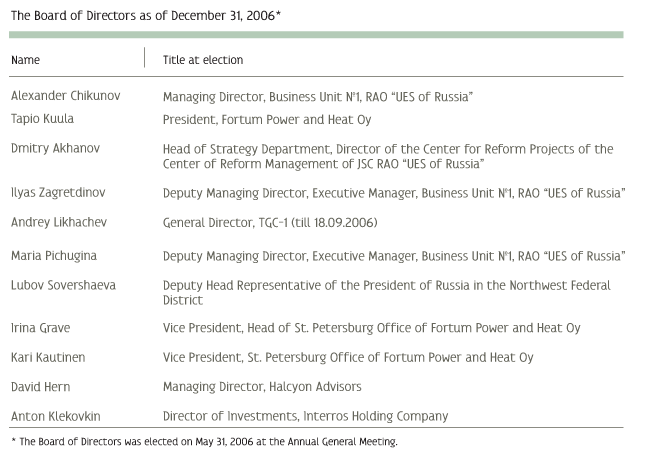Click the Title at election column header
This screenshot has width=650, height=458.
(203, 60)
